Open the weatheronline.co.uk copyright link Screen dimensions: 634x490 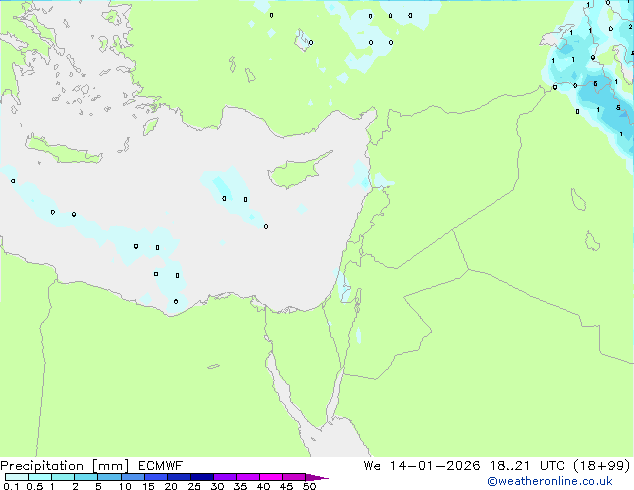pyautogui.click(x=550, y=481)
